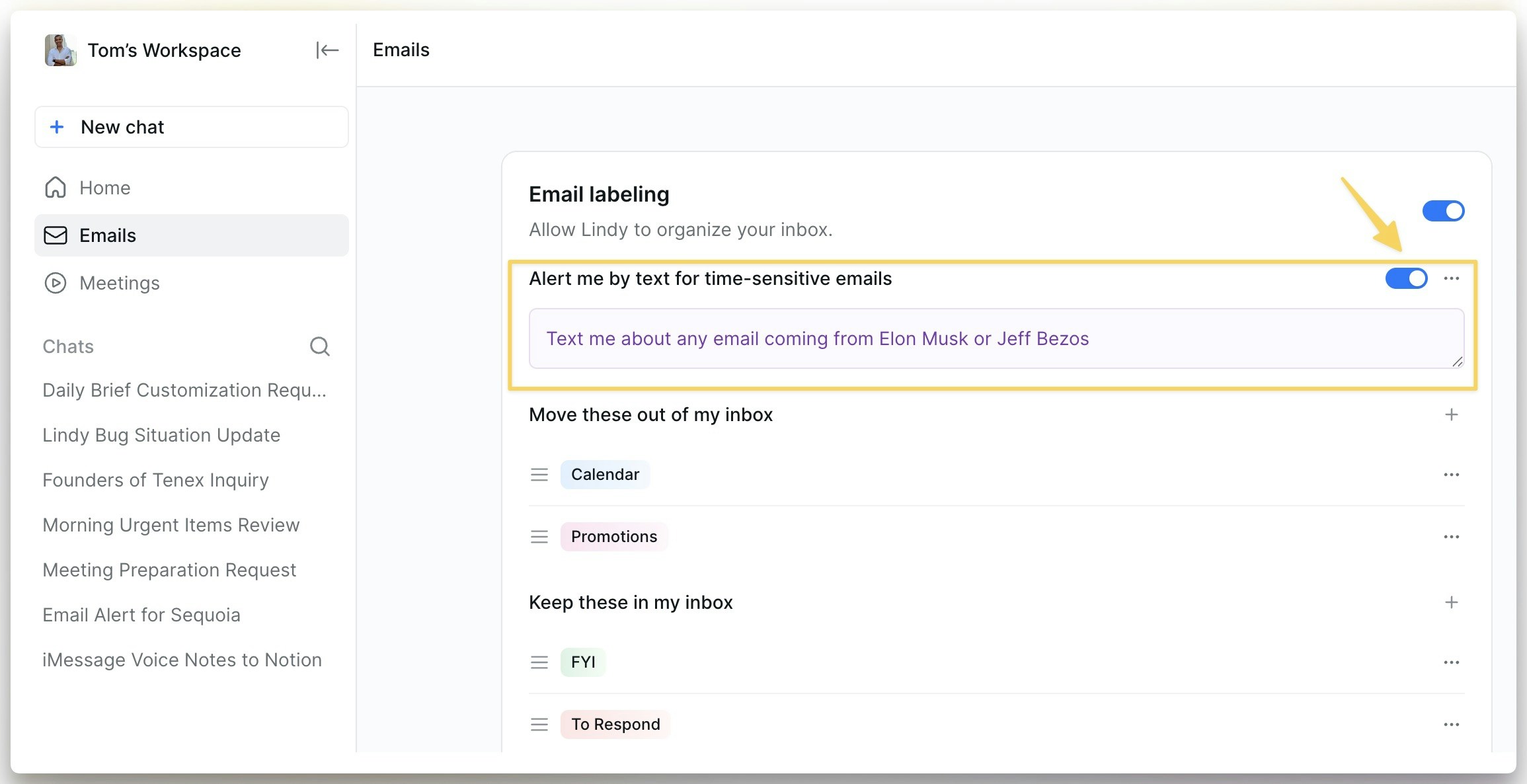1527x784 pixels.
Task: Click the search icon next to Chats
Action: 320,346
